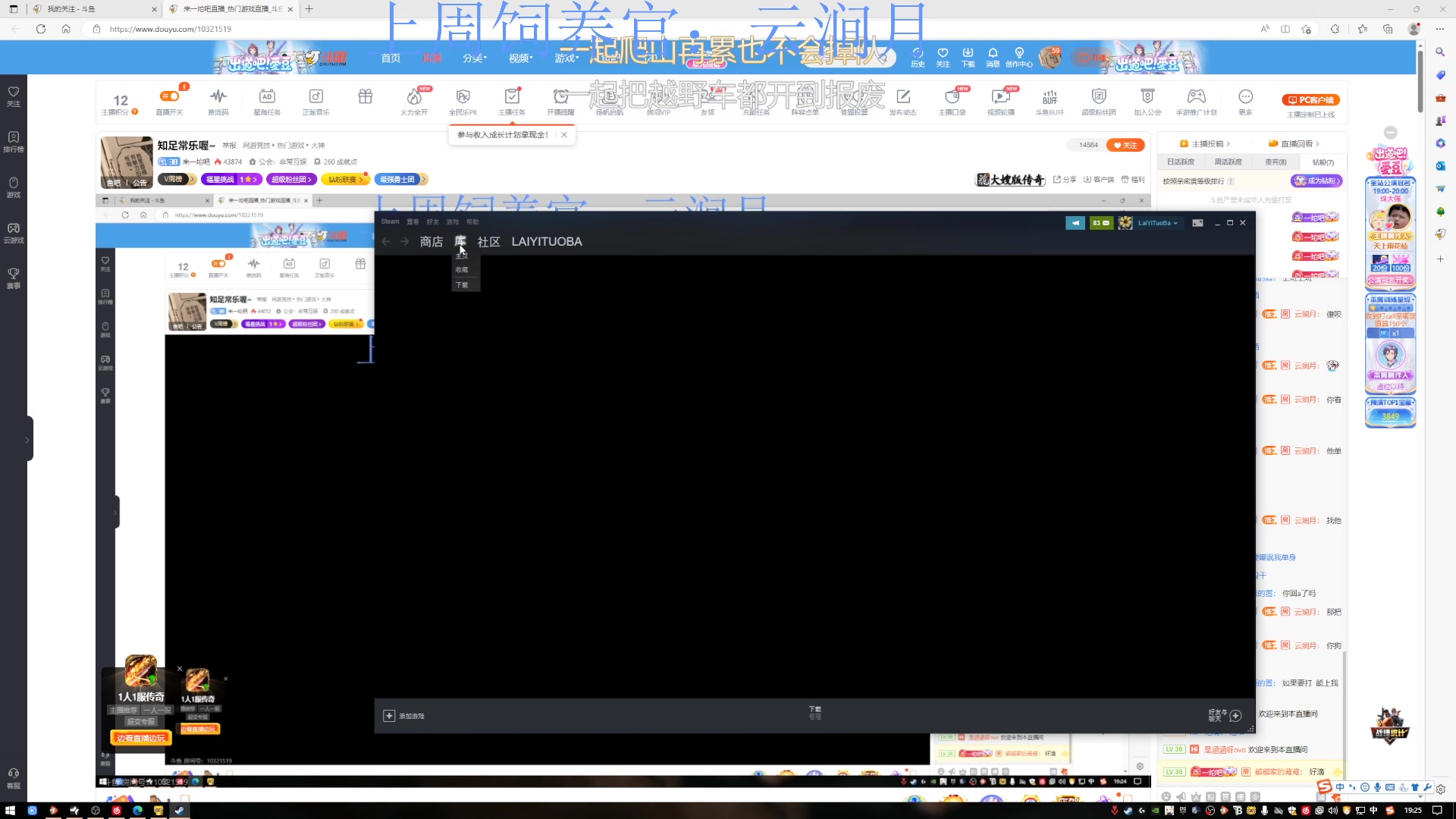This screenshot has height=819, width=1456.
Task: Open the 福利 benefits gift icon
Action: tap(1133, 180)
